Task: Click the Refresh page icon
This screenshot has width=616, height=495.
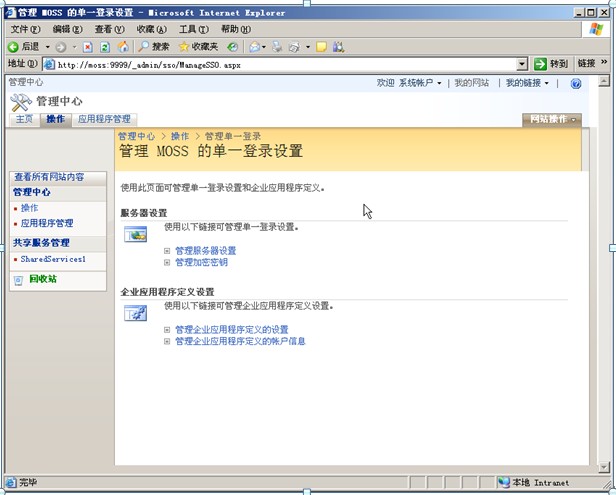Action: click(x=105, y=47)
